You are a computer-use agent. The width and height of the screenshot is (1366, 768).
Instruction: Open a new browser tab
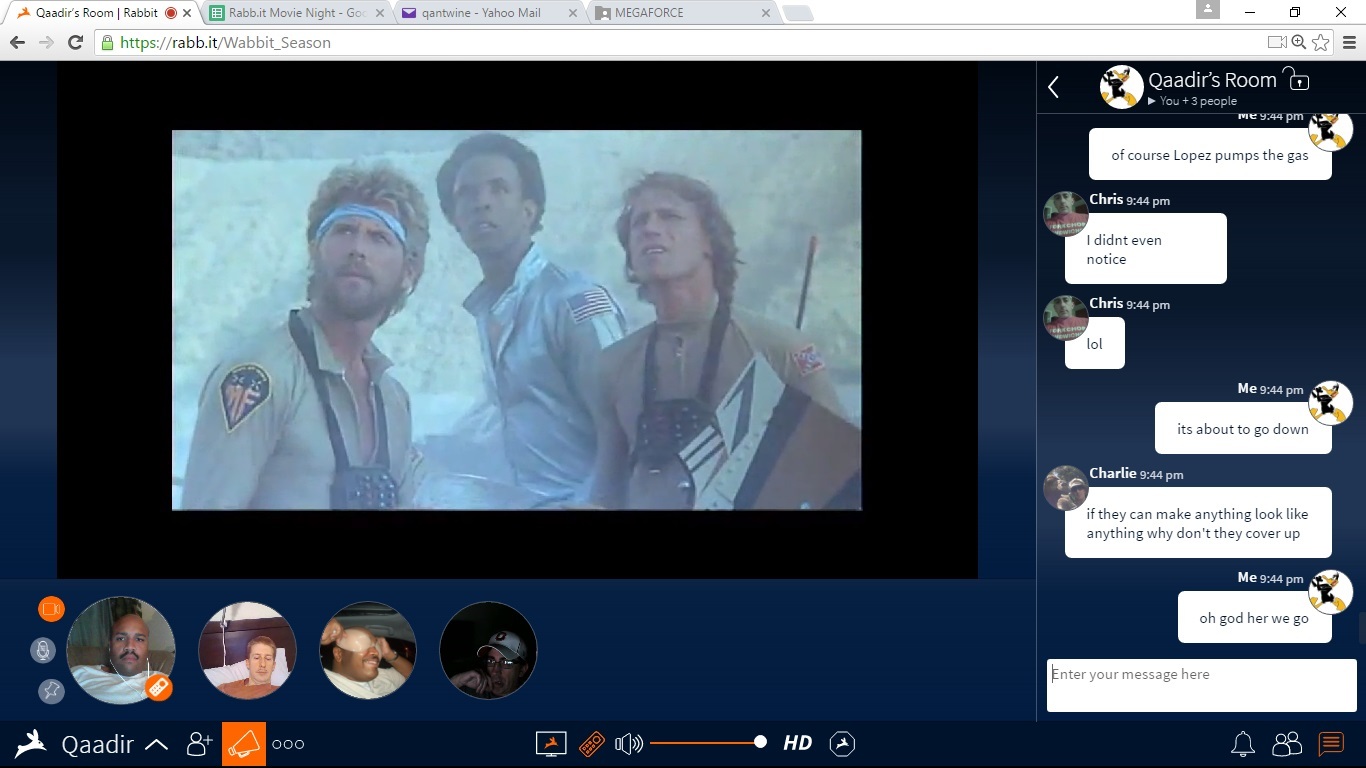(x=797, y=13)
